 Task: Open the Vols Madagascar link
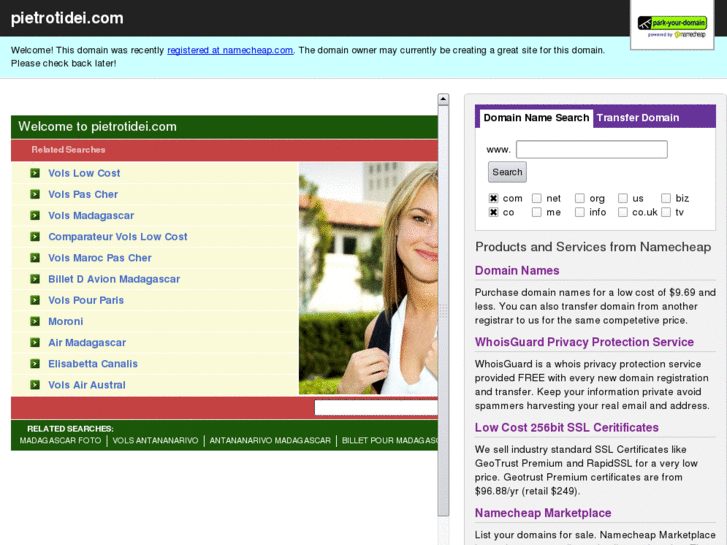click(91, 216)
